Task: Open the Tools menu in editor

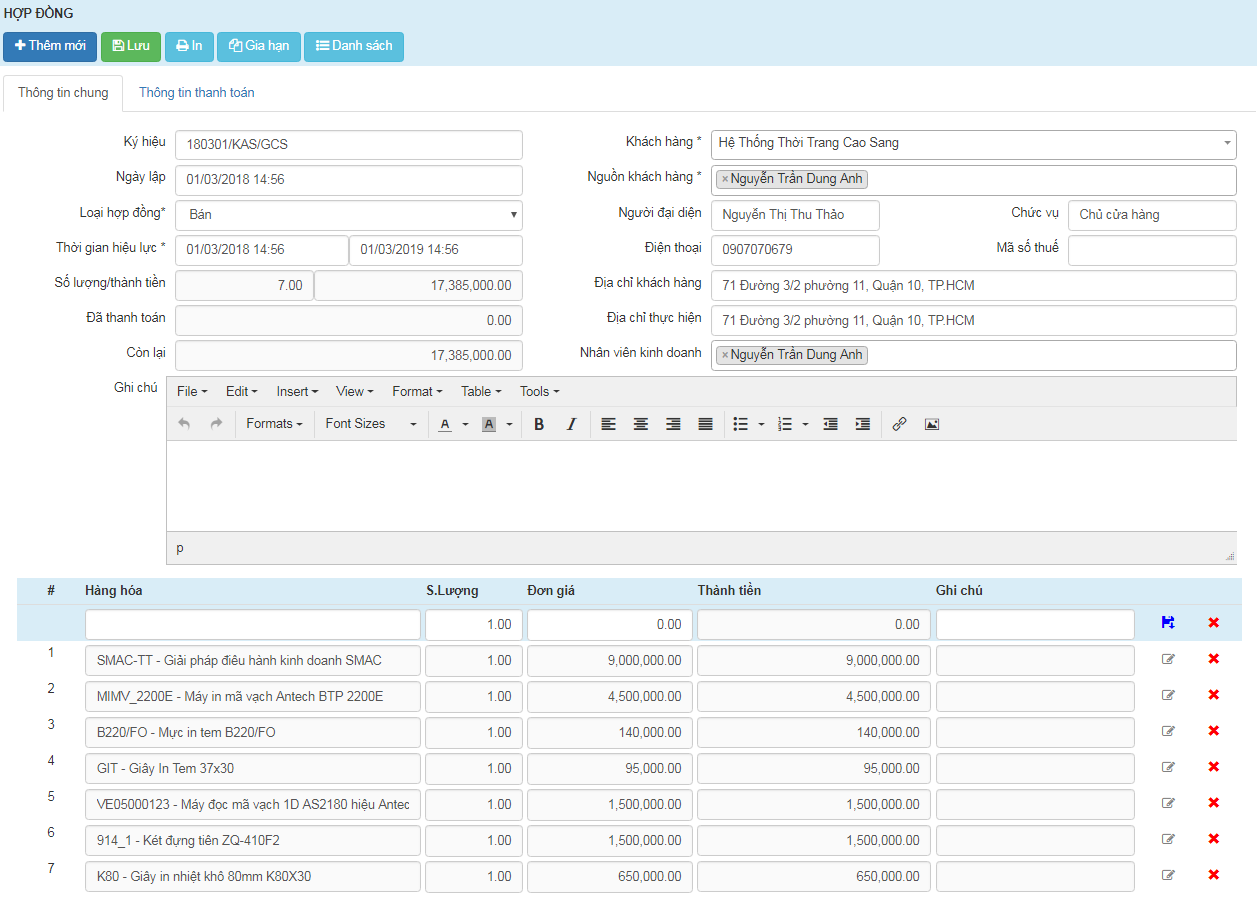Action: [539, 392]
